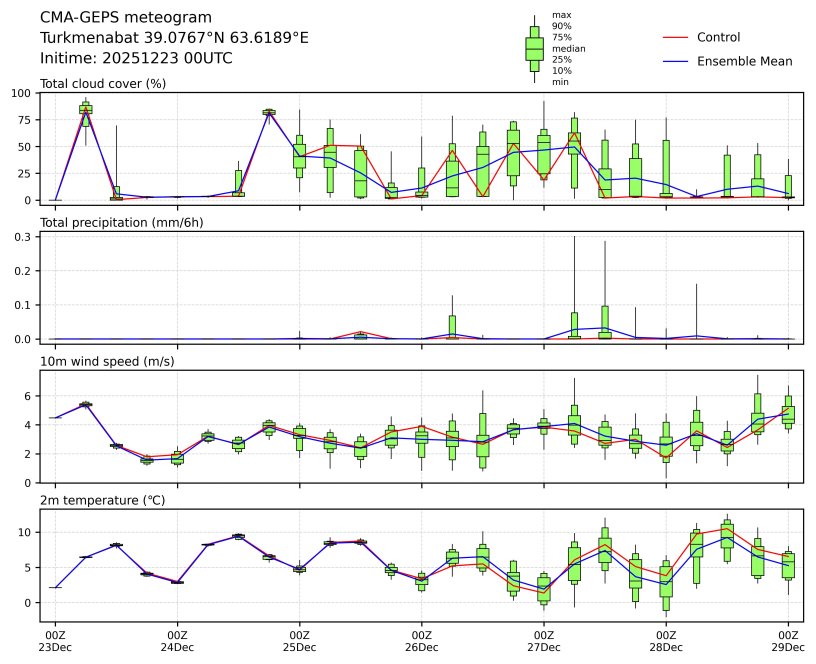
Task: Click the 00Z 25Dec axis tick label
Action: point(299,640)
